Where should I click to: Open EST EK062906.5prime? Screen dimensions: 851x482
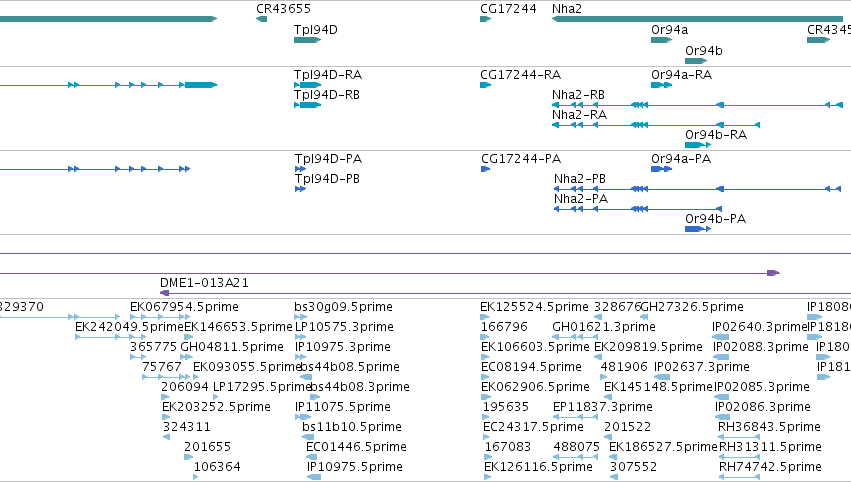535,387
